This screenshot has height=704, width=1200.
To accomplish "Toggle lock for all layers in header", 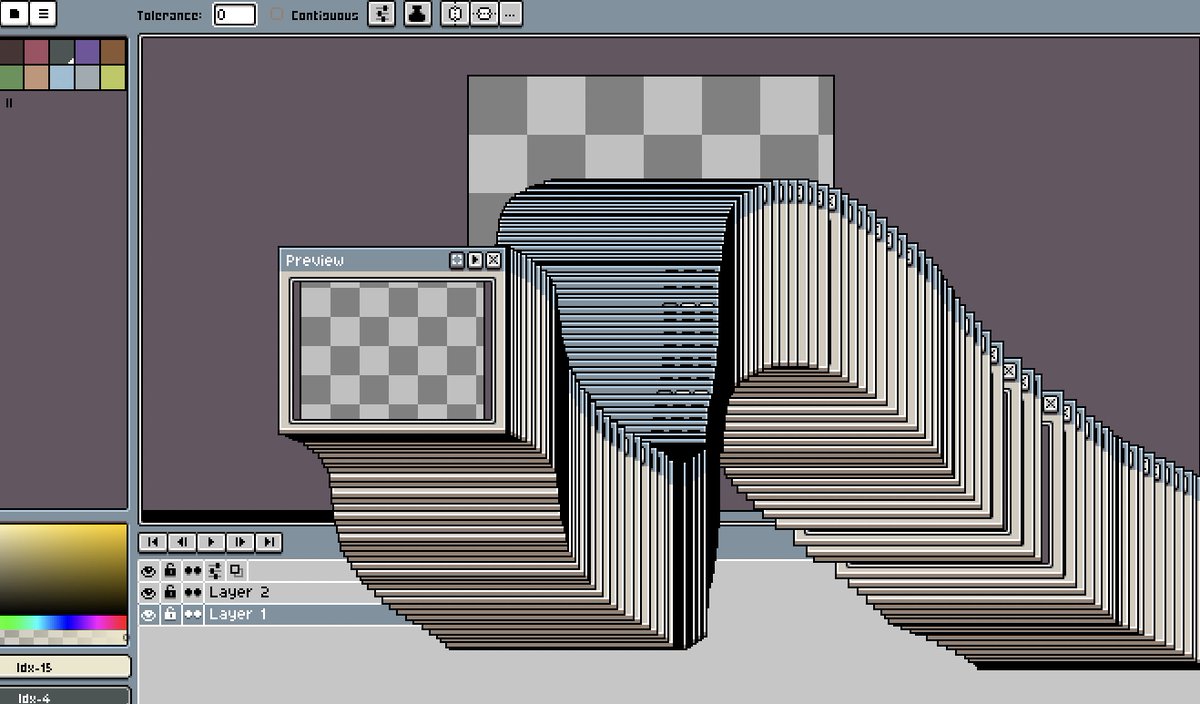I will click(170, 570).
